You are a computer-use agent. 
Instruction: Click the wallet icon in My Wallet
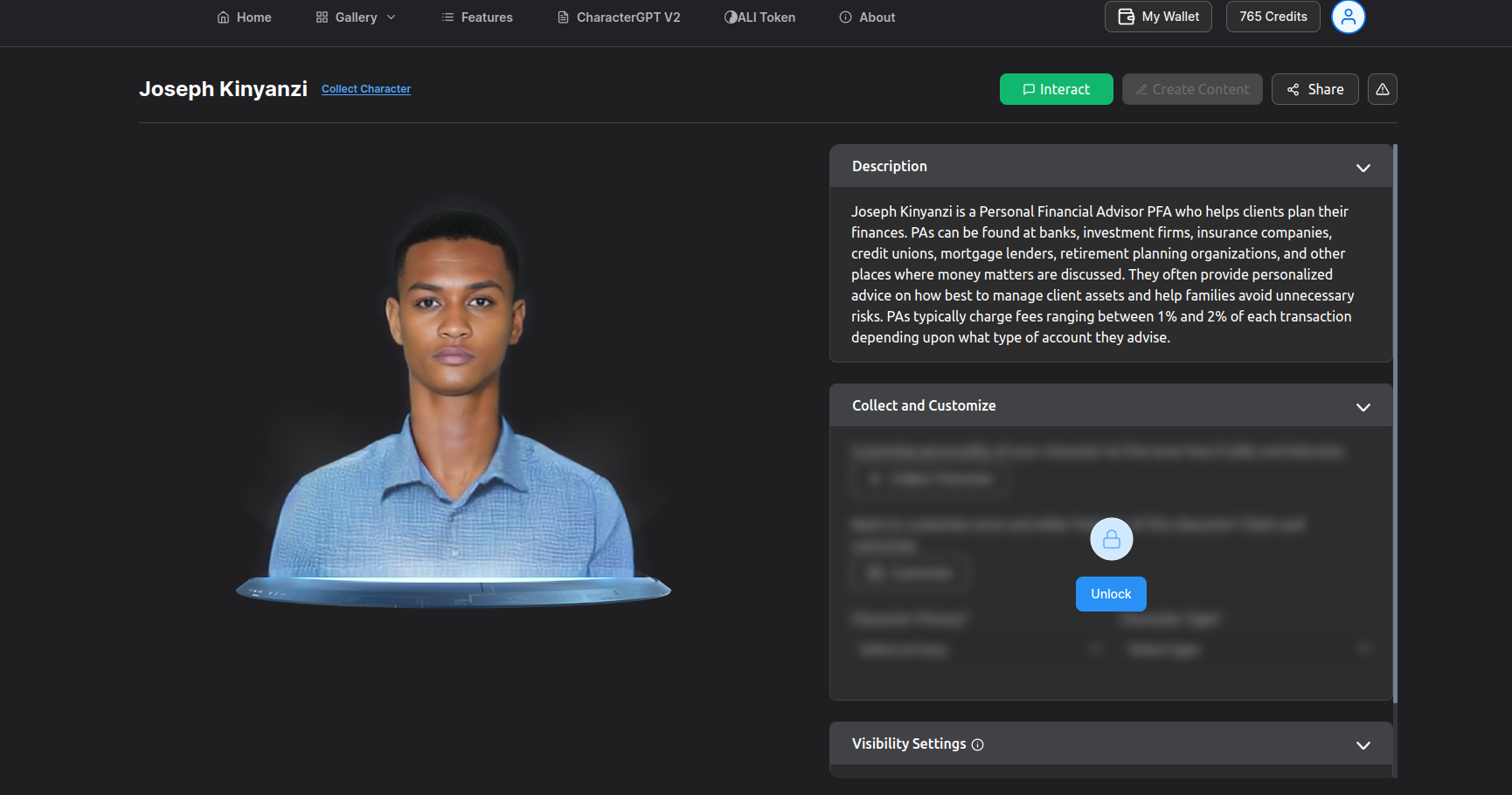click(x=1127, y=17)
